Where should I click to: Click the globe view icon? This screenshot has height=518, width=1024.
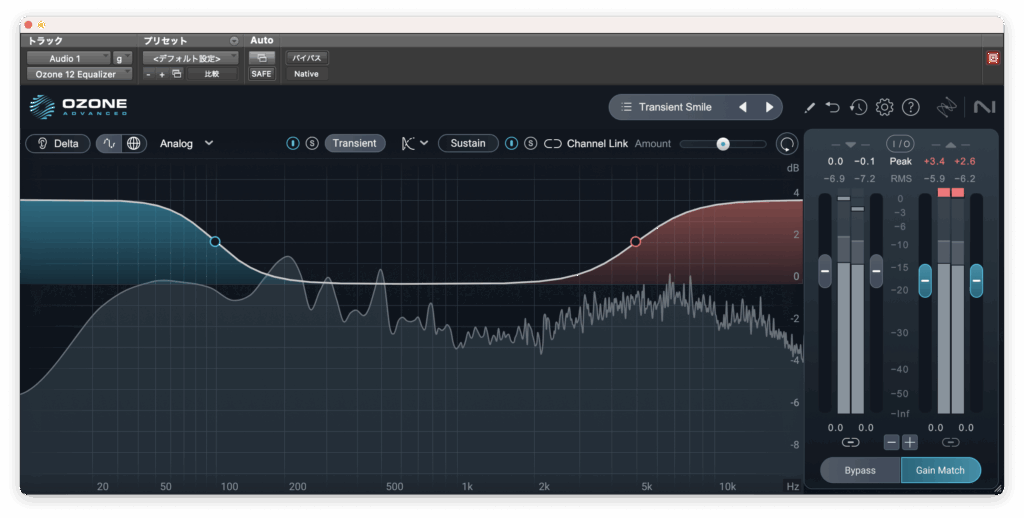coord(134,143)
